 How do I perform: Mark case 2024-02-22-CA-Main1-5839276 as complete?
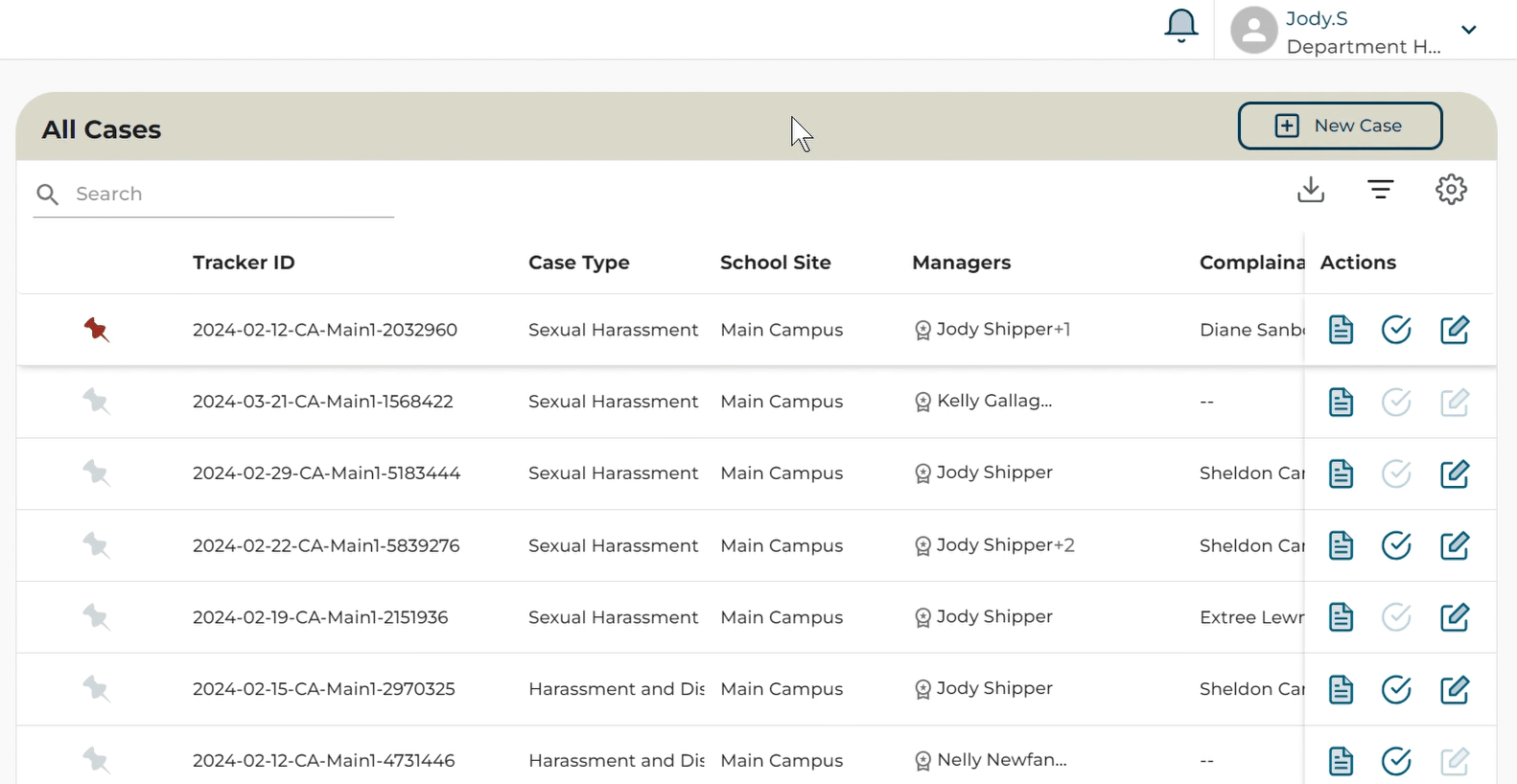[1396, 545]
